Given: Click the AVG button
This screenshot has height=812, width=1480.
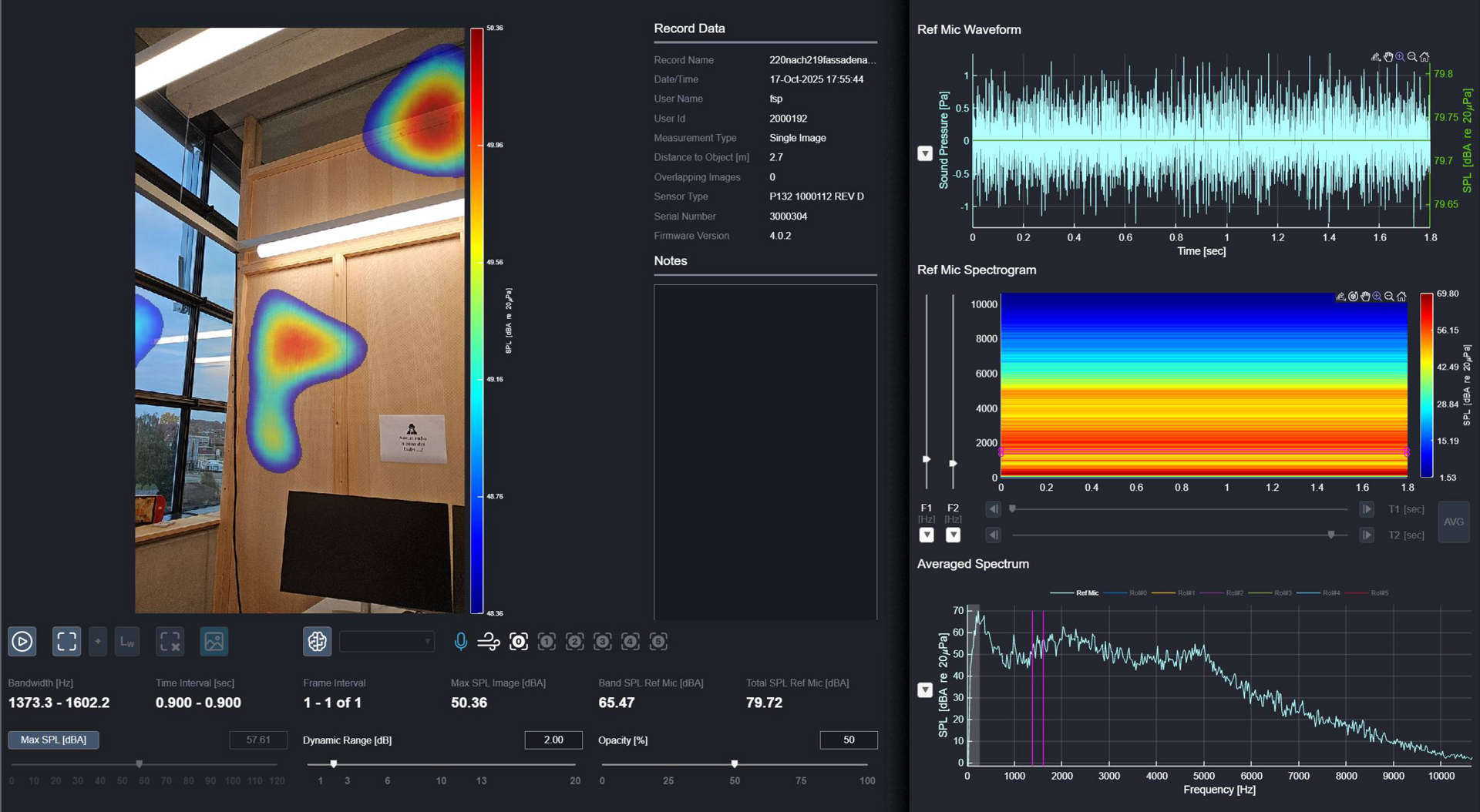Looking at the screenshot, I should point(1453,522).
